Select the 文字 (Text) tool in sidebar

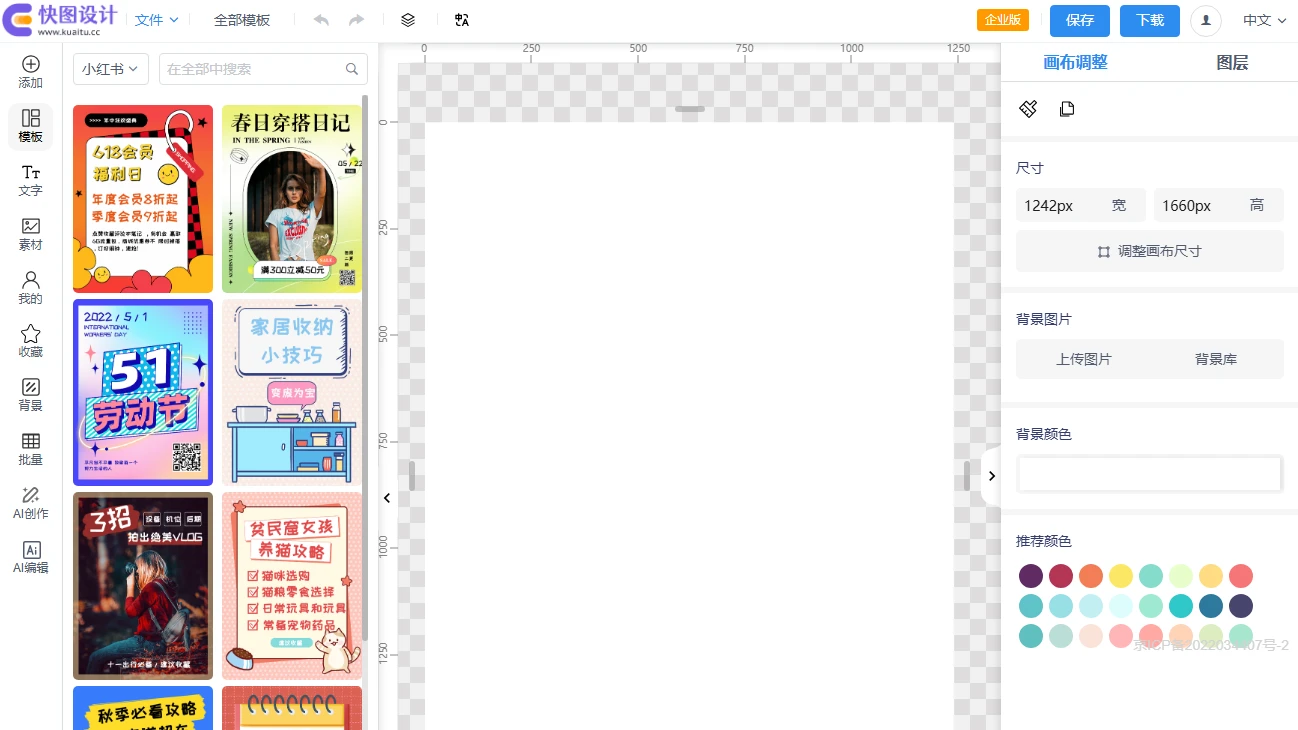(x=30, y=180)
